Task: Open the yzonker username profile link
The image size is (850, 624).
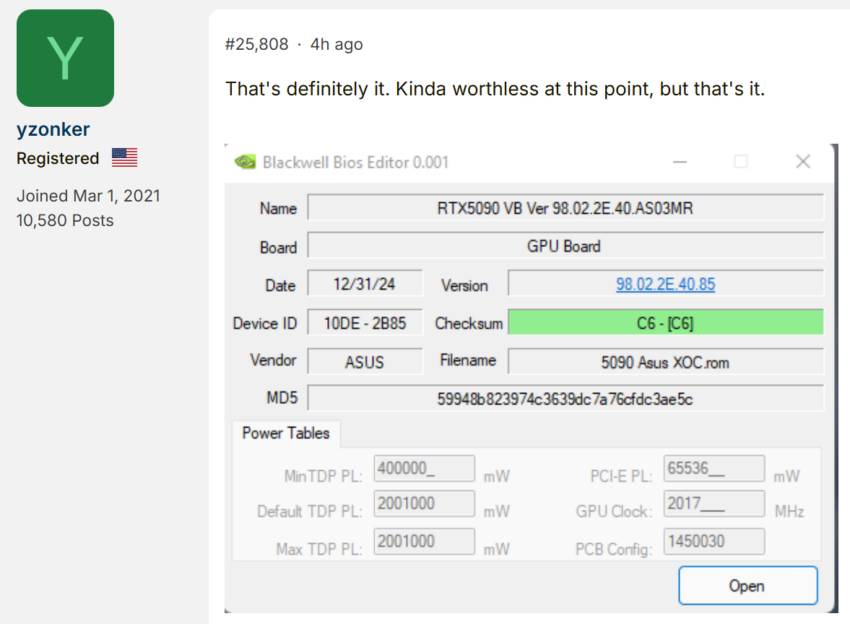Action: click(x=55, y=129)
